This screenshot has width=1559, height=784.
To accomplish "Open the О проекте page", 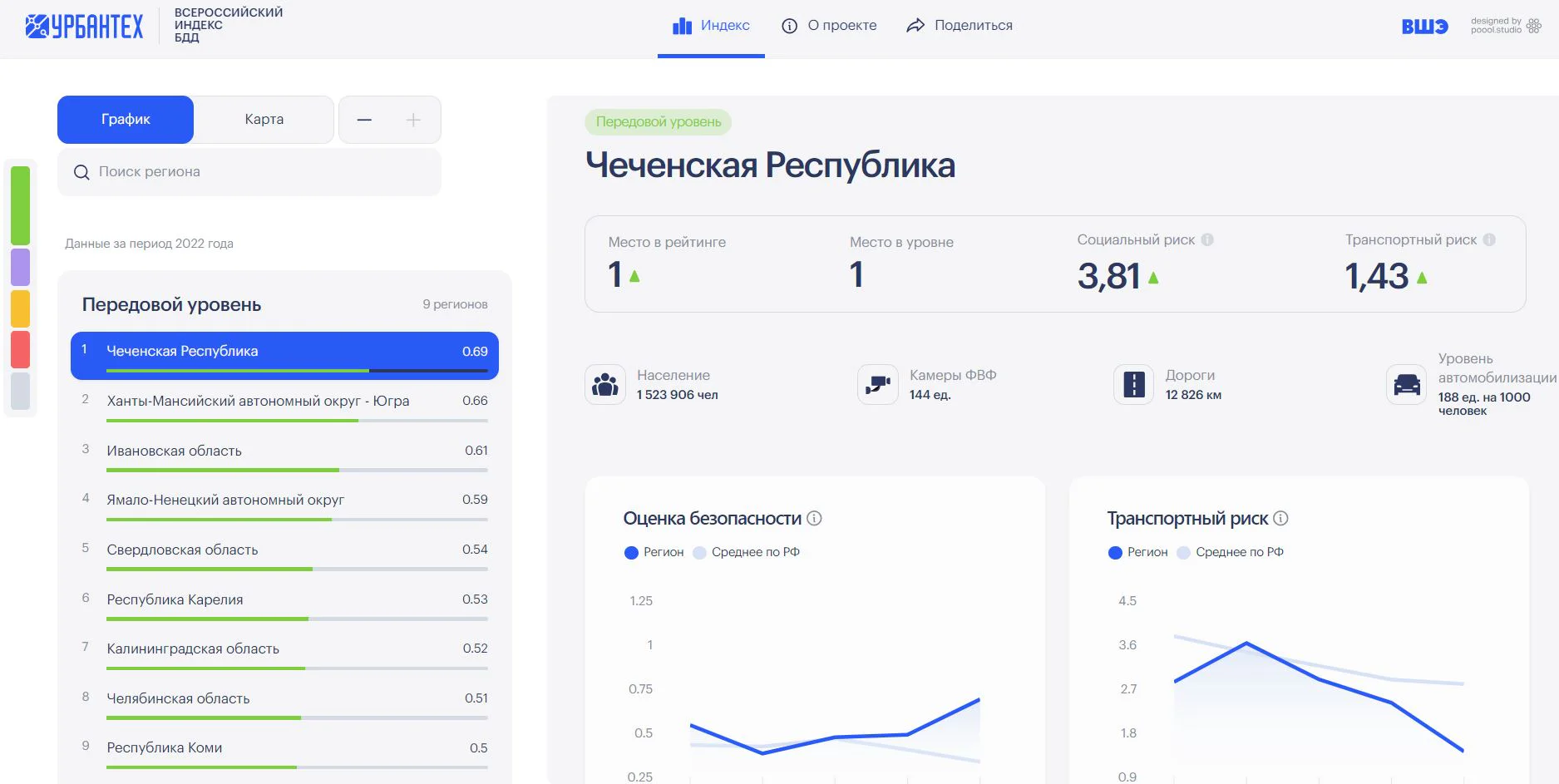I will click(829, 26).
